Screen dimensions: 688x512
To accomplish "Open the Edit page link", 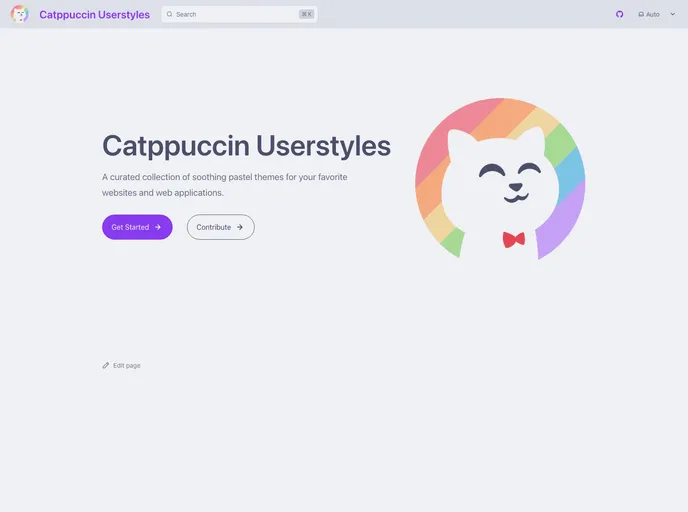I will pos(126,365).
